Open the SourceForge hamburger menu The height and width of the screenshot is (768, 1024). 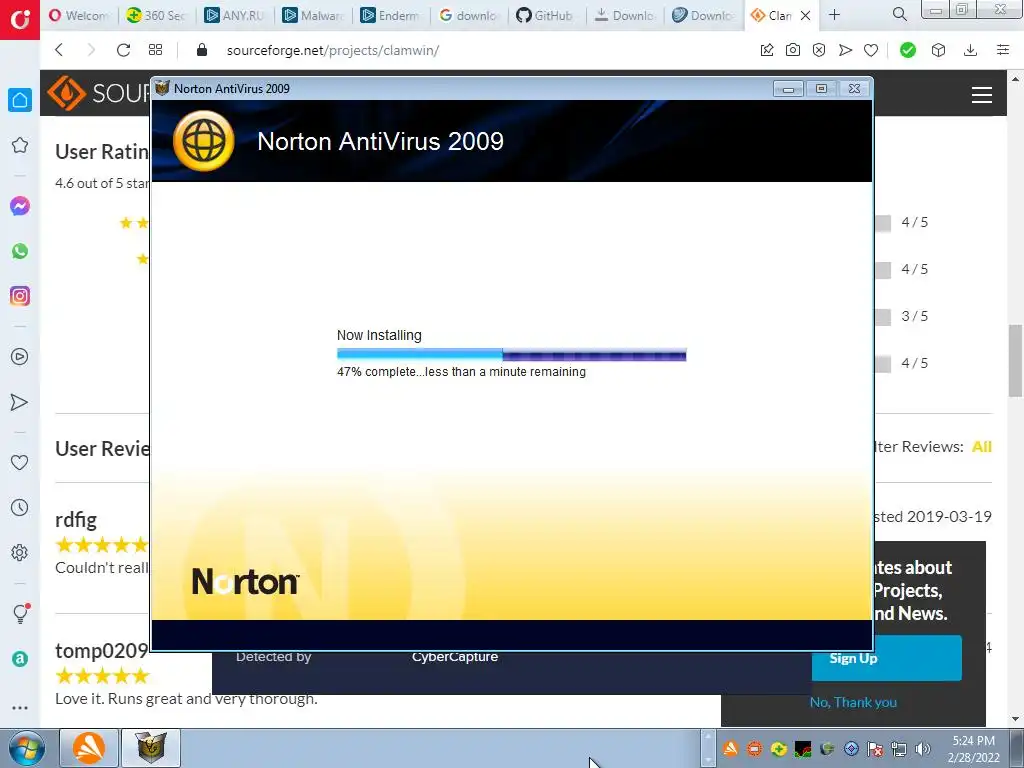(x=982, y=95)
